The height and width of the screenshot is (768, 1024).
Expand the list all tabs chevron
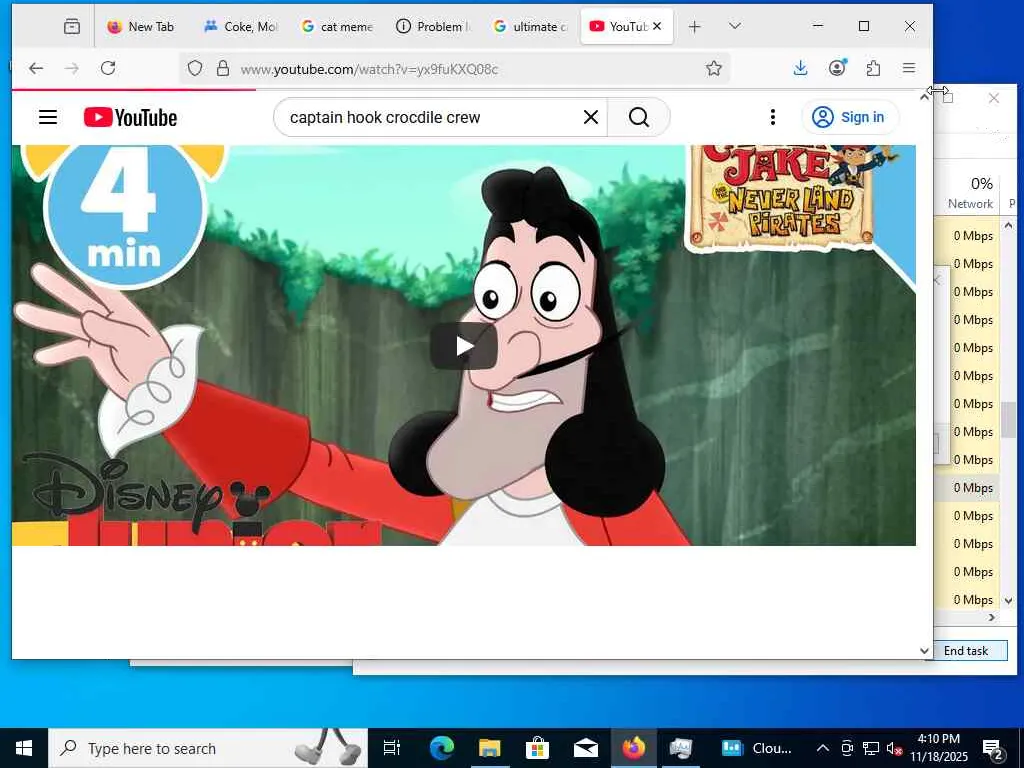735,26
